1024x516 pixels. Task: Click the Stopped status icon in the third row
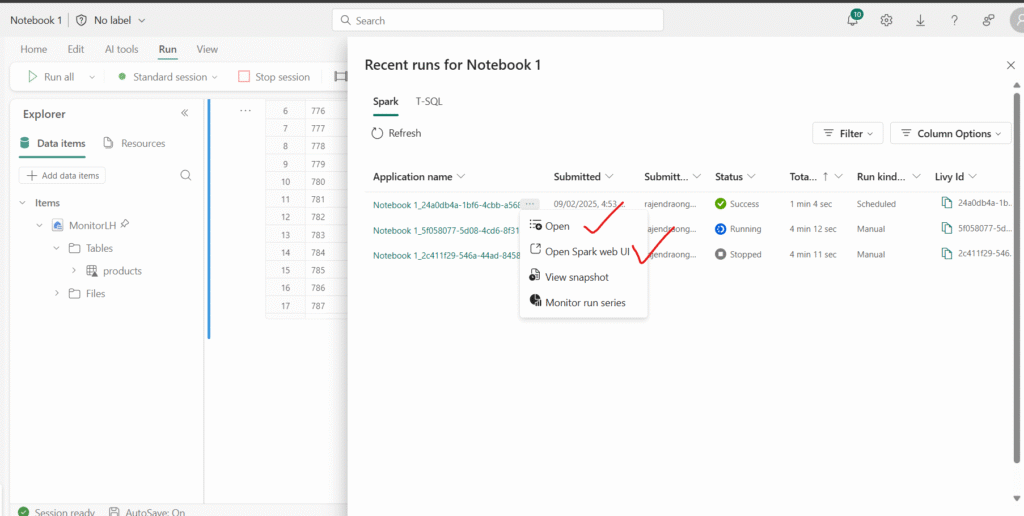[x=721, y=254]
